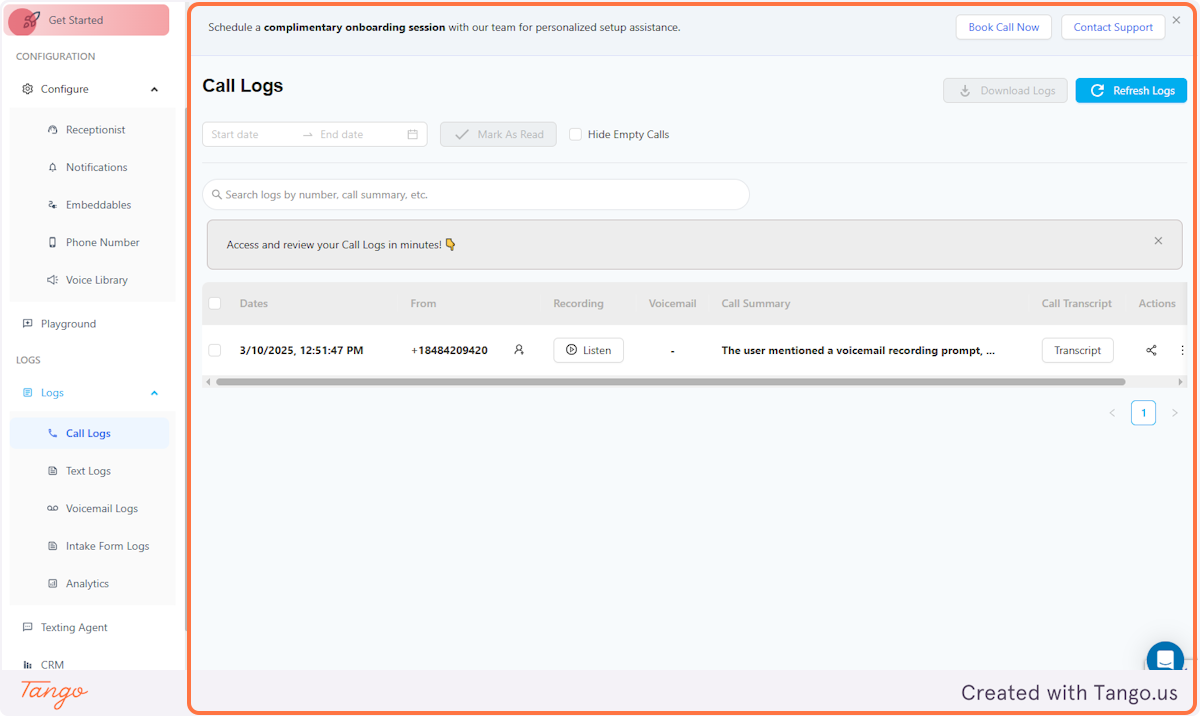Click the Embeddables icon
1200x716 pixels.
pos(53,205)
